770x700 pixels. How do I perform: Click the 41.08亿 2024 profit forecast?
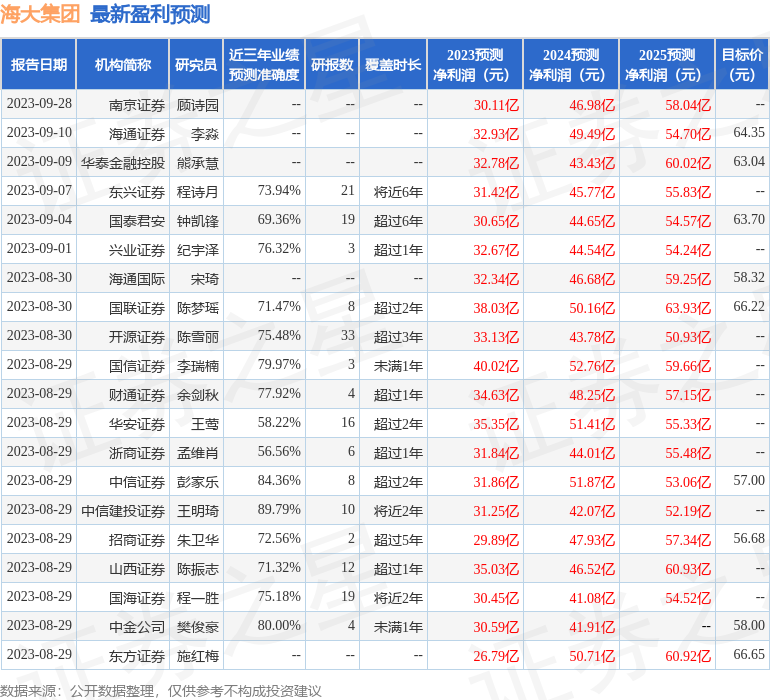[592, 597]
